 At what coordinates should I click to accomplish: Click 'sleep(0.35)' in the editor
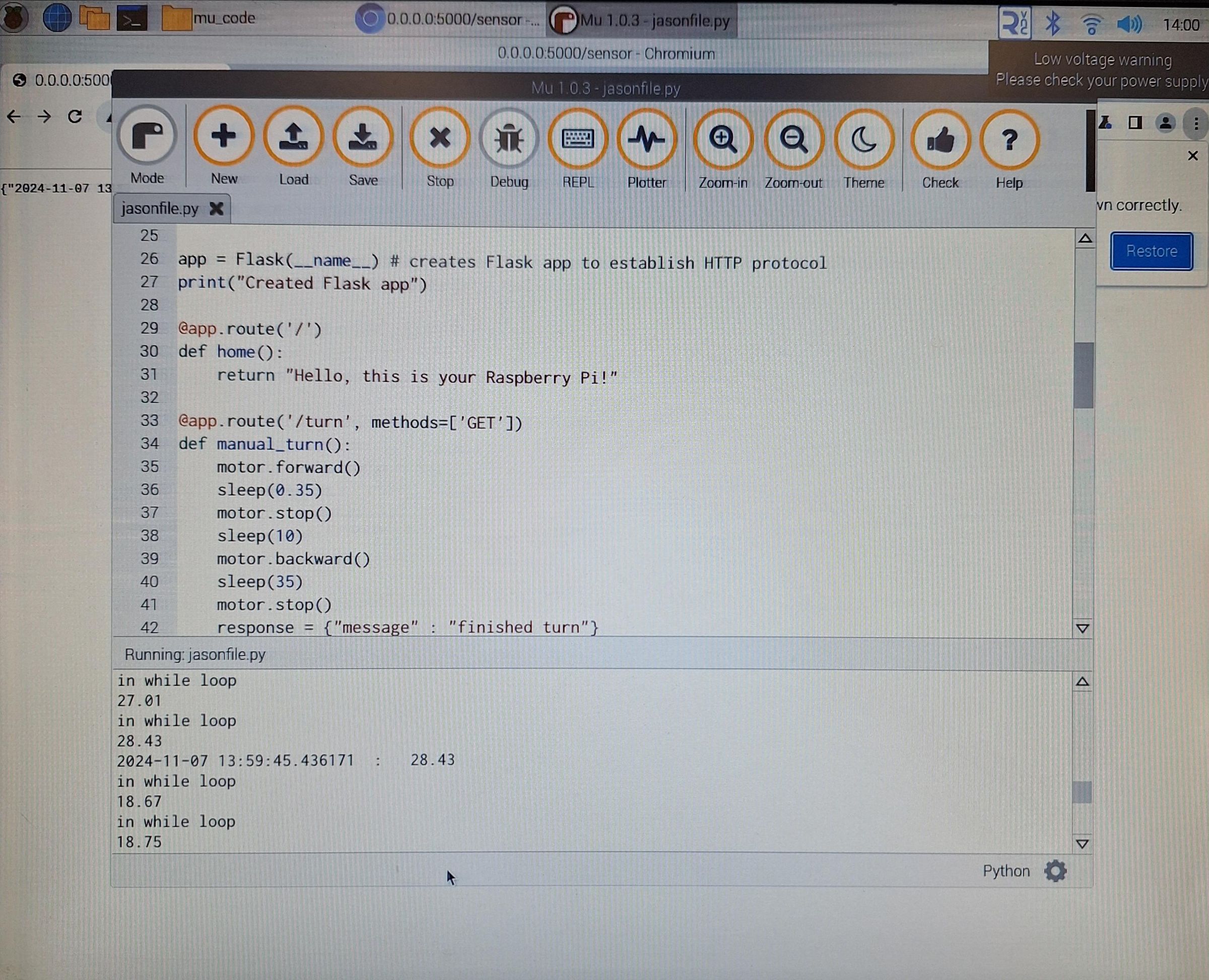tap(270, 490)
